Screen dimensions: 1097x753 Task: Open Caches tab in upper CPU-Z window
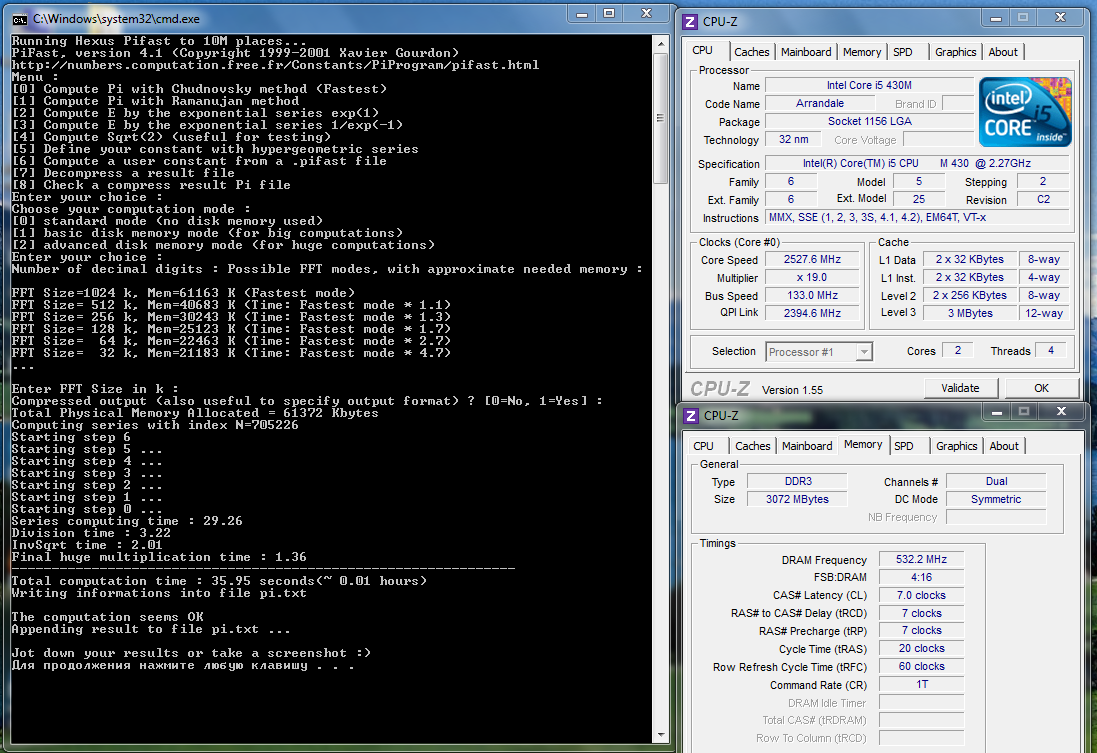tap(751, 52)
